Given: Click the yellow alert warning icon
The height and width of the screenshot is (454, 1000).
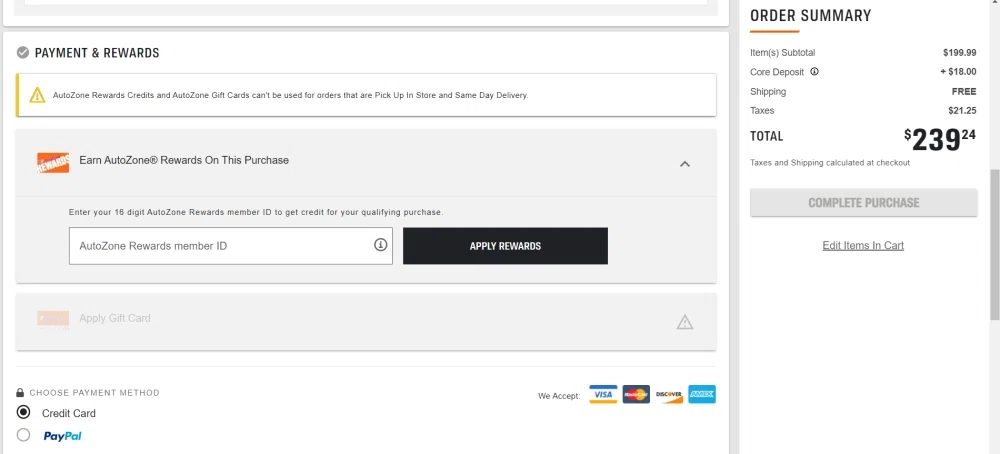Looking at the screenshot, I should pos(37,95).
